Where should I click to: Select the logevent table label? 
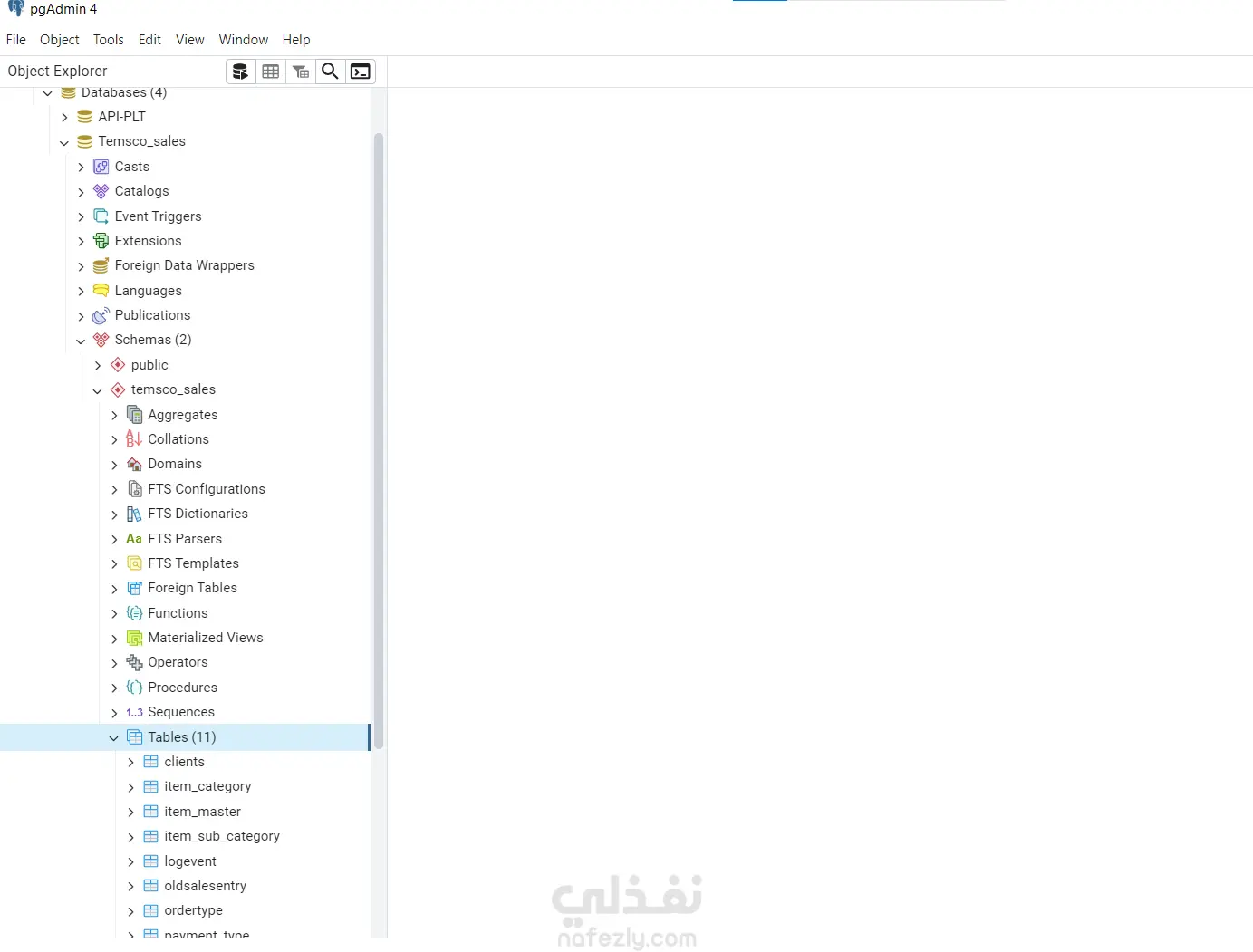click(190, 861)
